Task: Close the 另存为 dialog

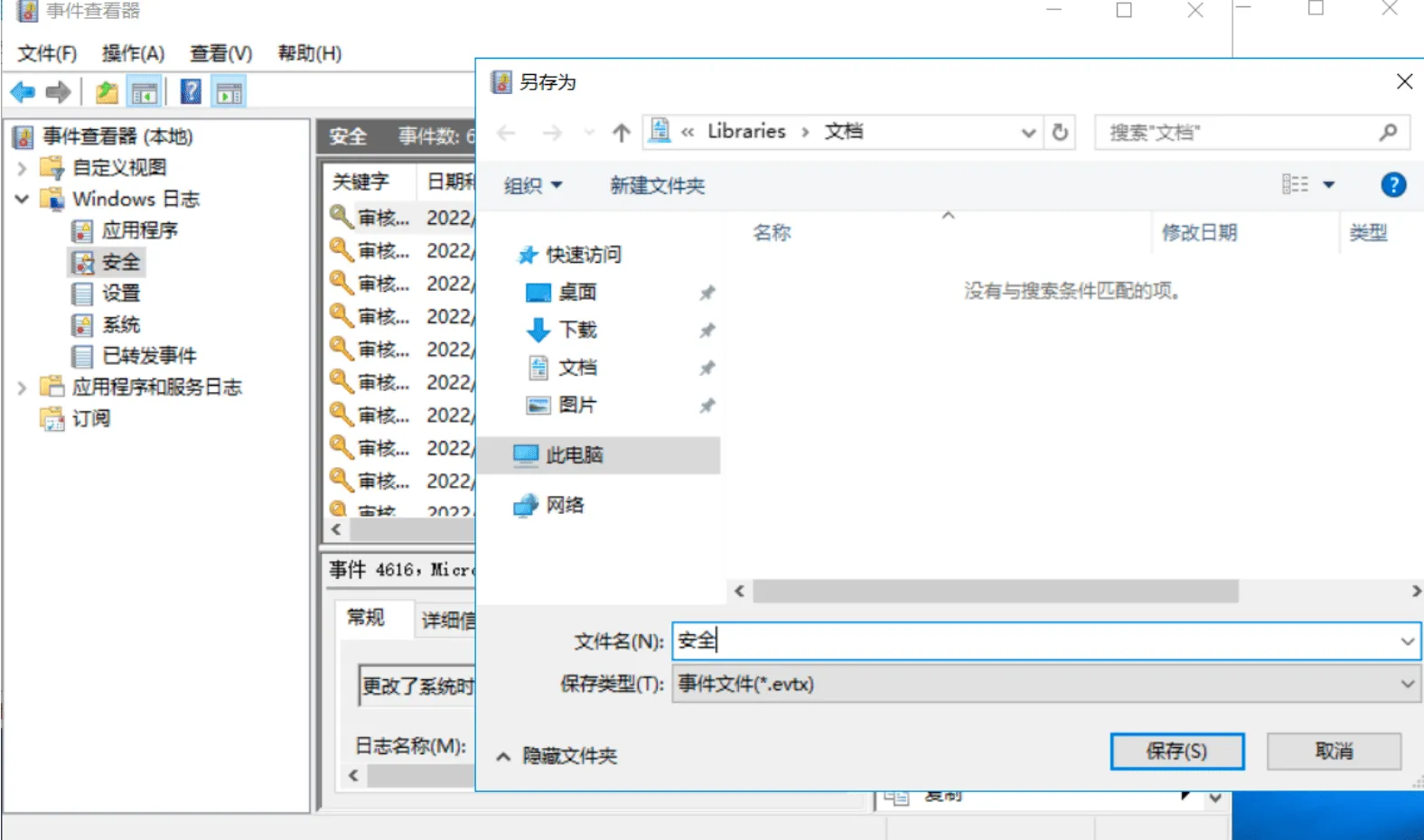Action: pos(1404,82)
